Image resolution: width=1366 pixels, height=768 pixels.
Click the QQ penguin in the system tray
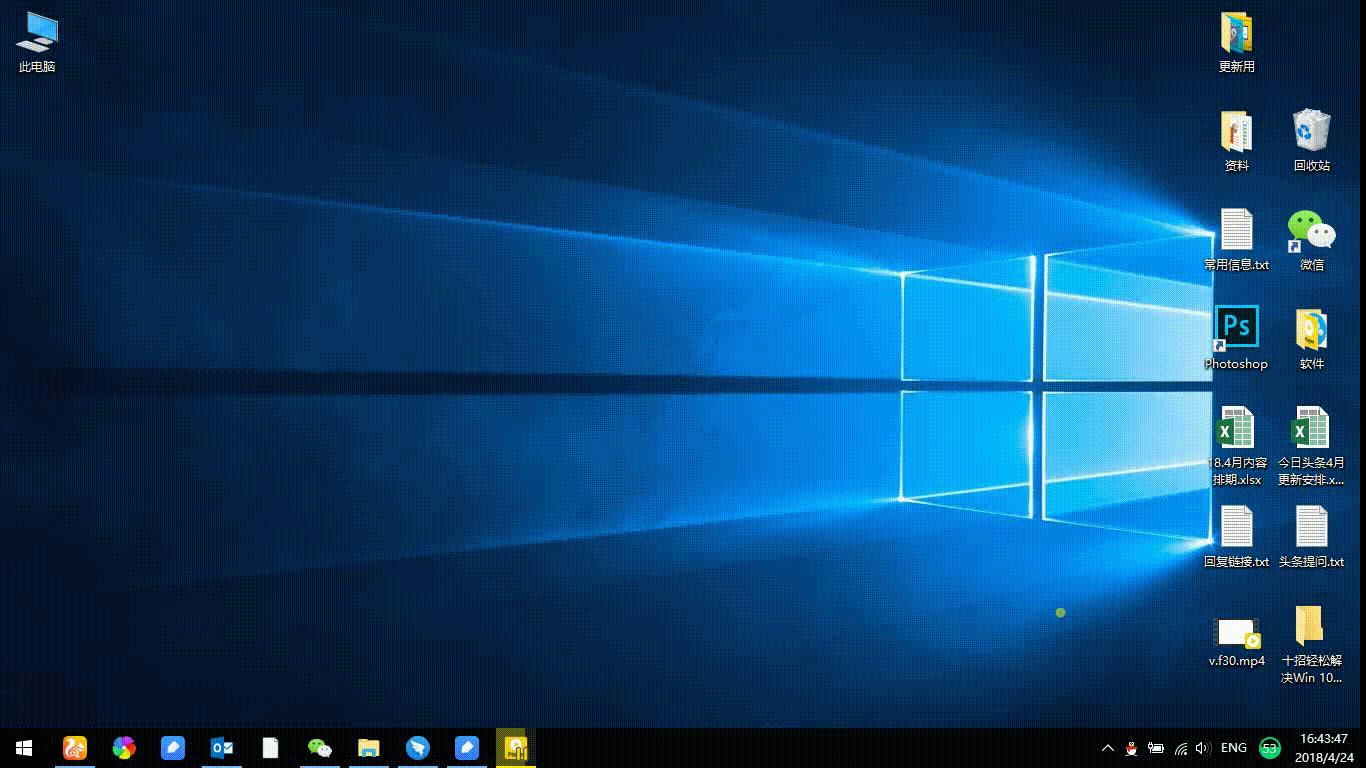pos(1131,748)
